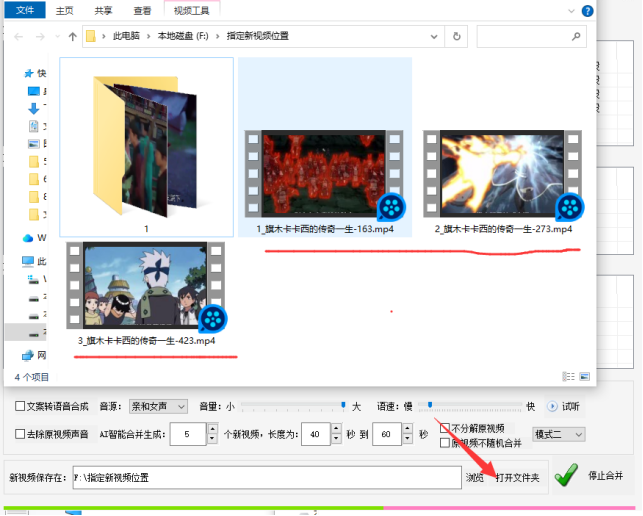Screen dimensions: 643x516
Task: Enable 文案转语音合成 checkbox
Action: coord(20,406)
